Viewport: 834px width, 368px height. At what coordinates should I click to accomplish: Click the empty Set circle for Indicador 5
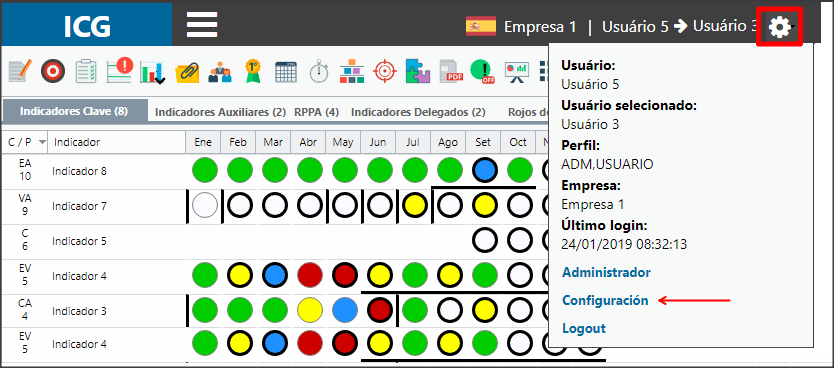point(485,241)
